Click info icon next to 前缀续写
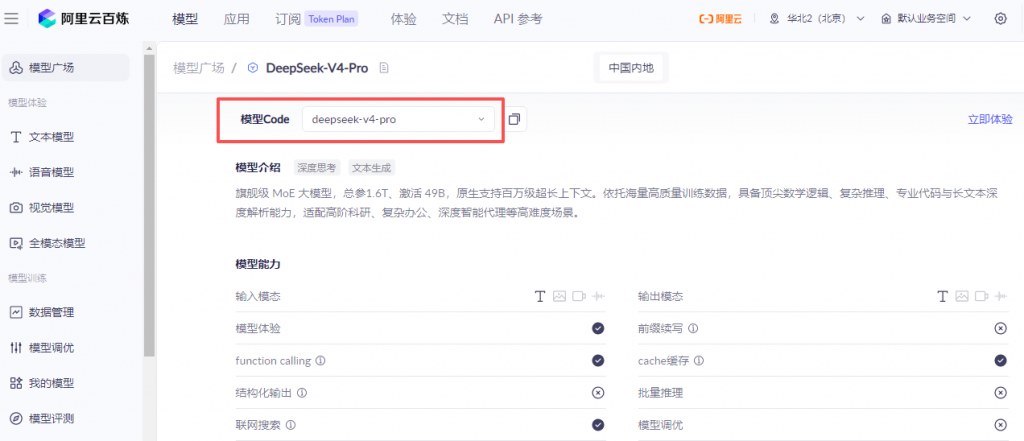1024x441 pixels. 693,328
